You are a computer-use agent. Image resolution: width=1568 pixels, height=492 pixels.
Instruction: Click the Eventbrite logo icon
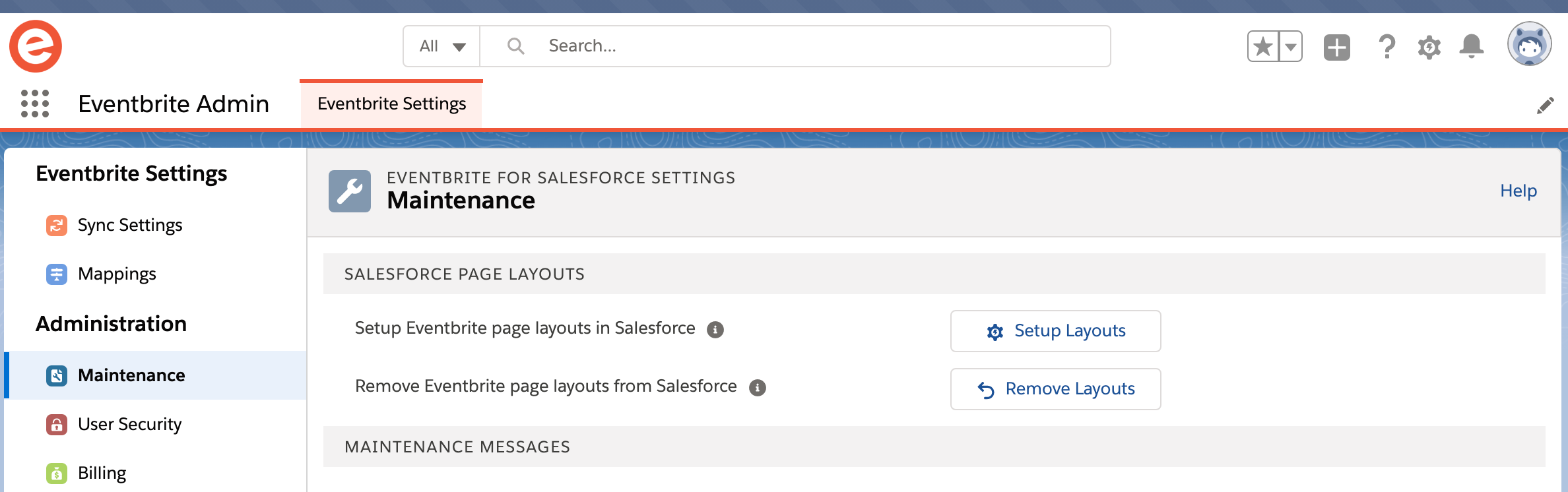pyautogui.click(x=36, y=46)
